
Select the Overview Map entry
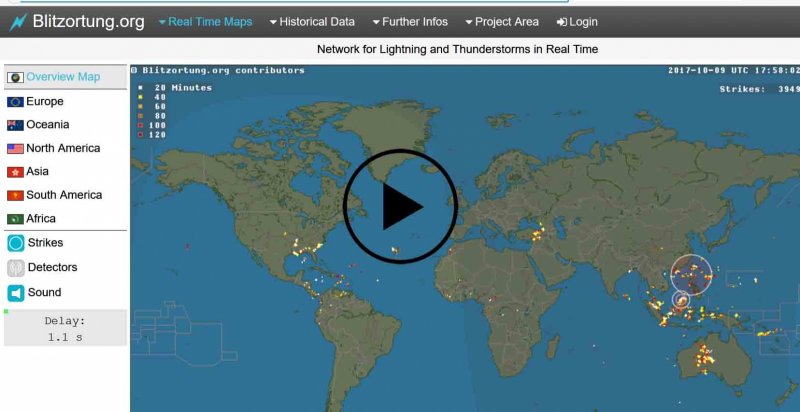tap(65, 77)
